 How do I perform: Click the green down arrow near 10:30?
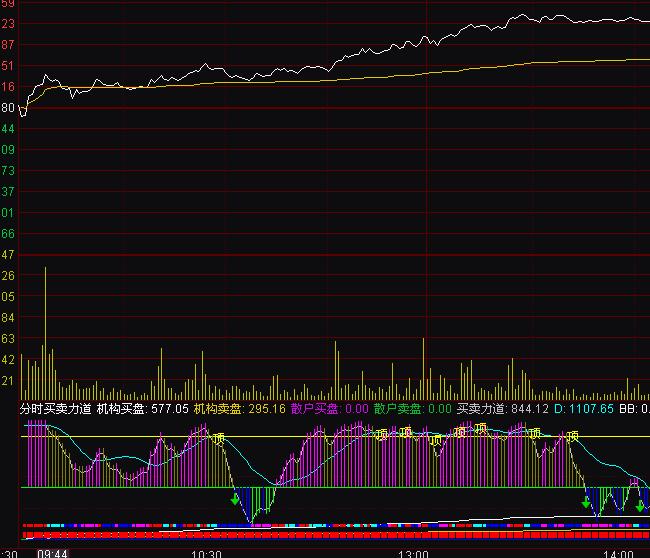pos(236,499)
